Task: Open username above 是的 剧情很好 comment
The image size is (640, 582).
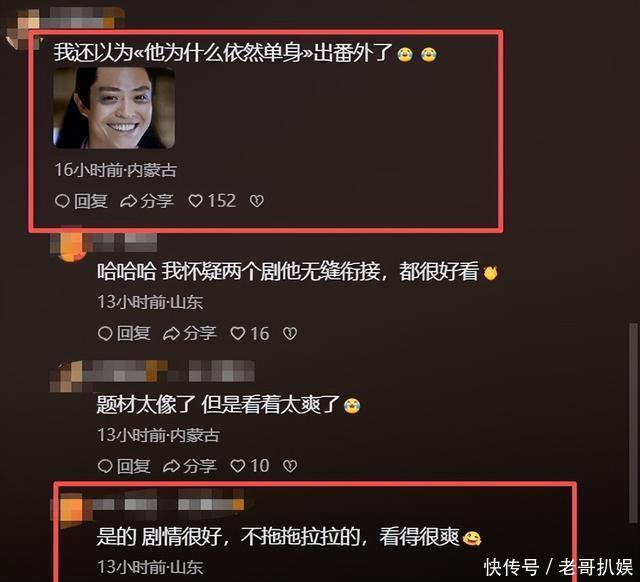Action: 167,504
